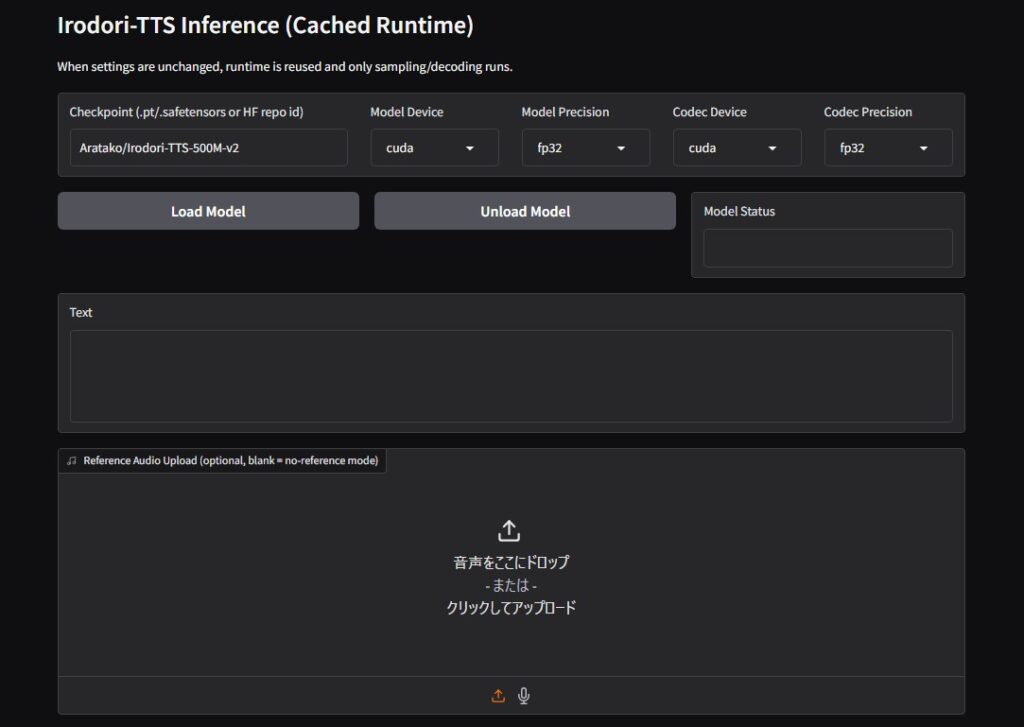Image resolution: width=1024 pixels, height=727 pixels.
Task: Click the 'クリックしてアップロード' upload text
Action: click(511, 607)
